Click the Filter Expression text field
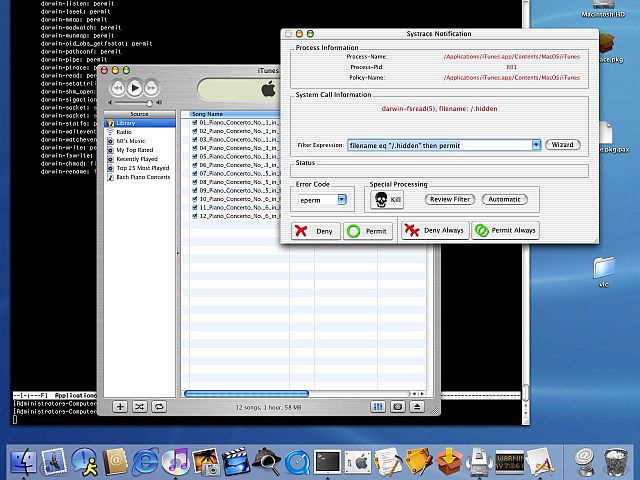The height and width of the screenshot is (480, 640). 438,145
